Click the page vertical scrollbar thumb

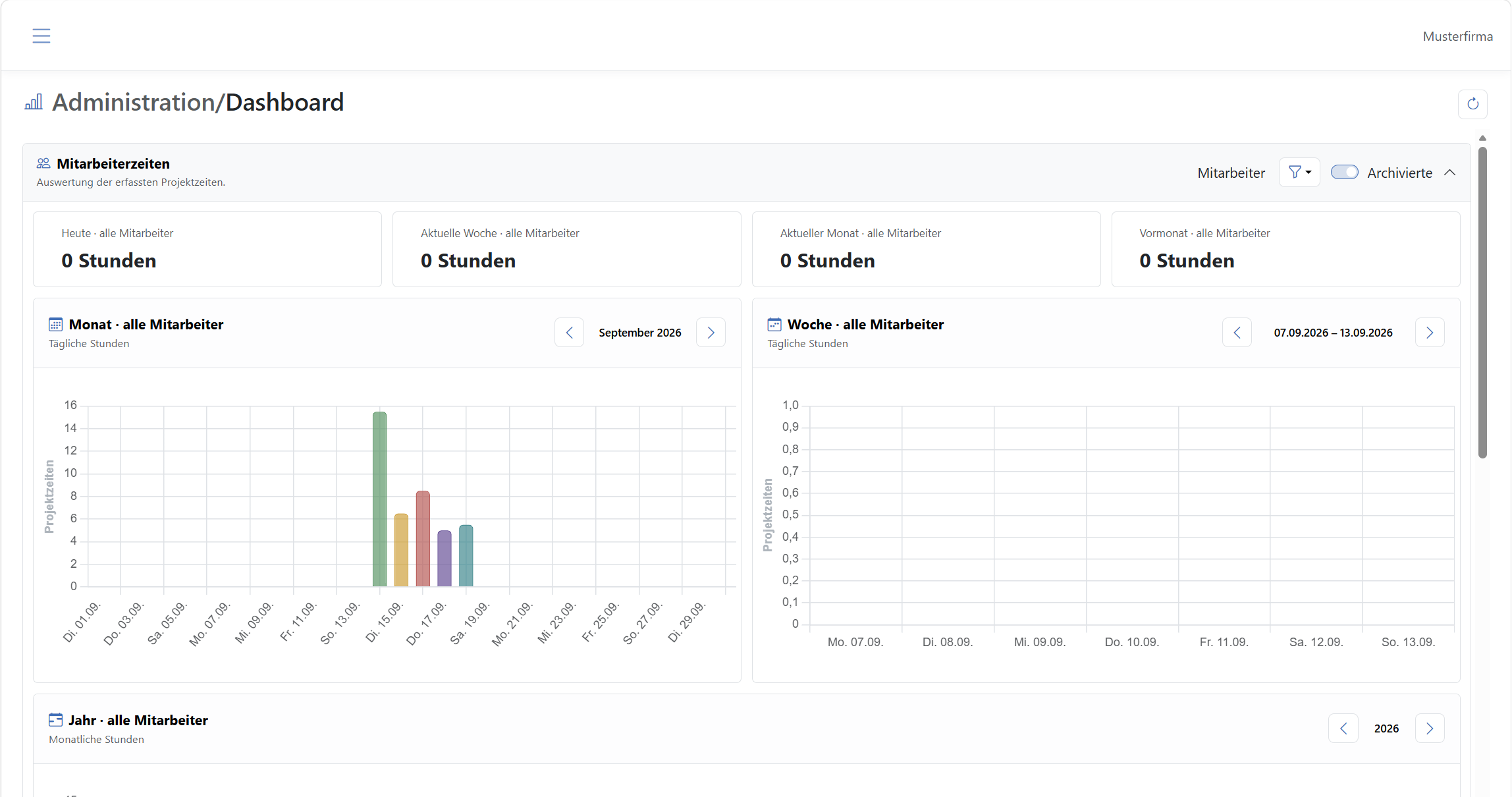(1482, 302)
